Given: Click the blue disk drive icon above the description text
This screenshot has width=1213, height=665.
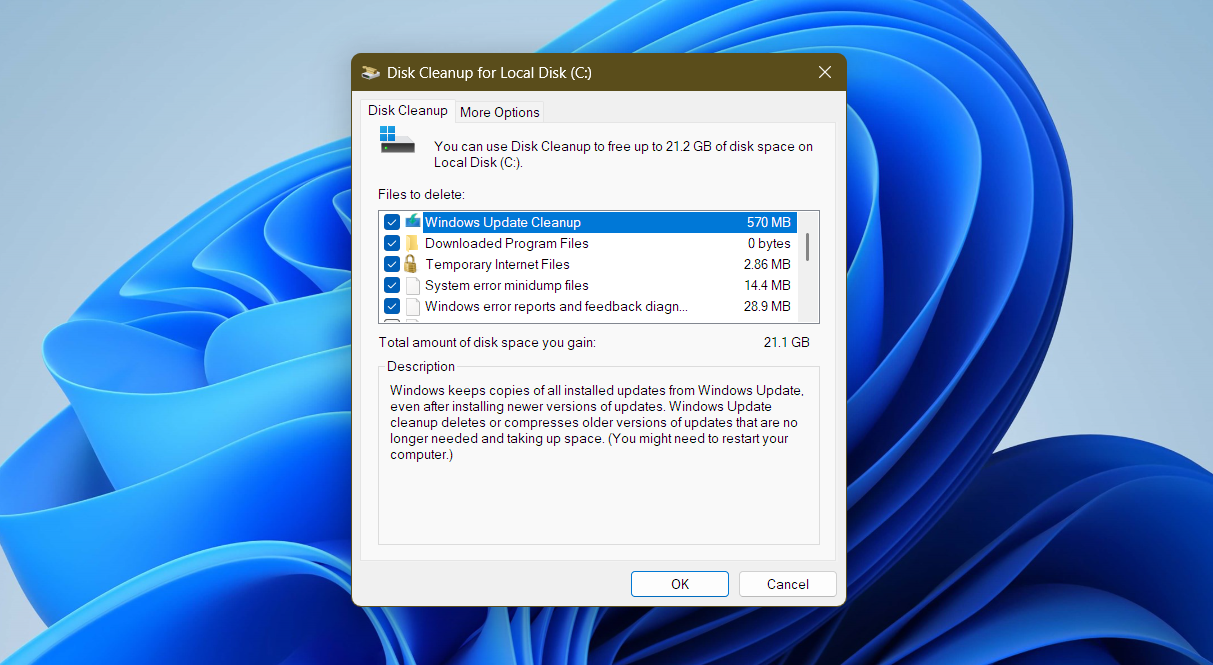Looking at the screenshot, I should tap(396, 139).
